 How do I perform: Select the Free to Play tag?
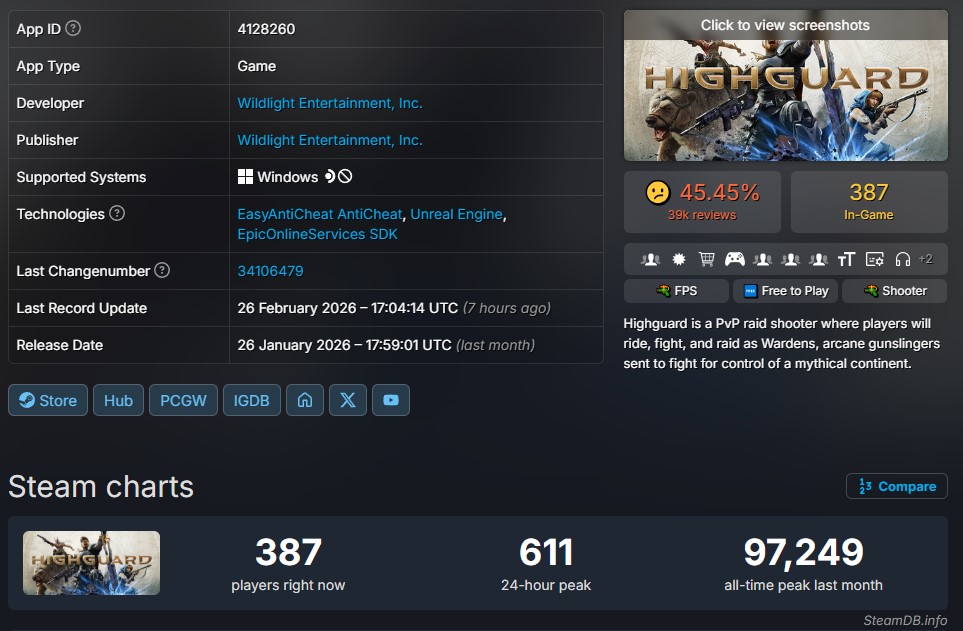786,291
